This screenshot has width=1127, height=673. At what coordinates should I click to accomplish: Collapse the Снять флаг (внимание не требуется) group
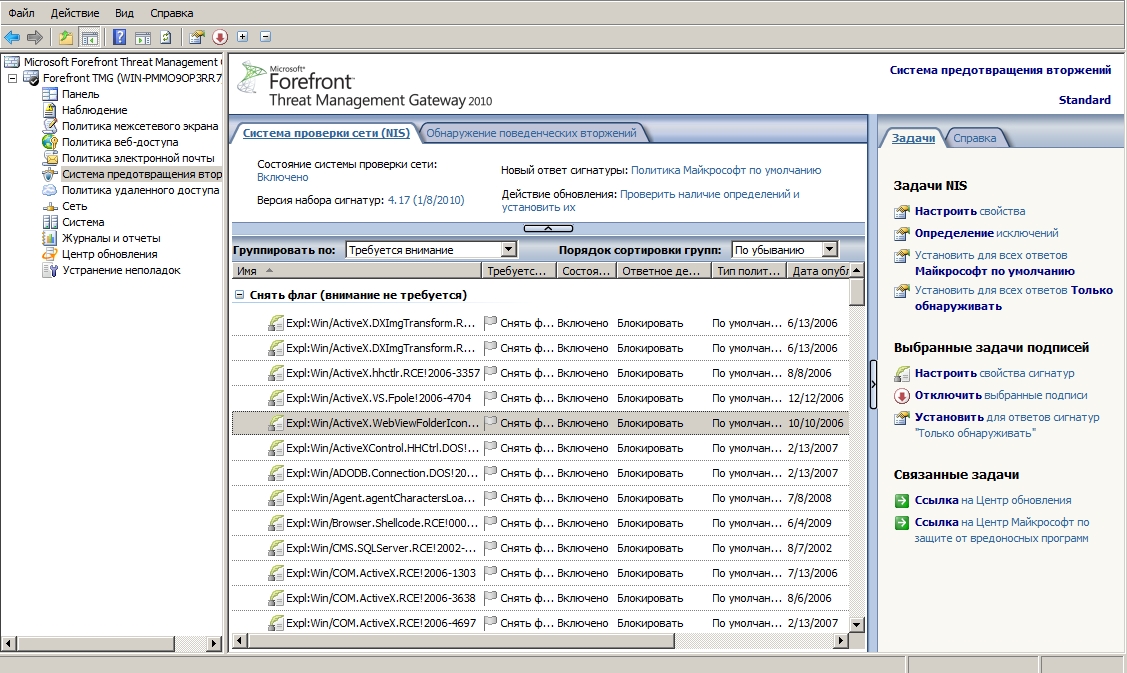(239, 295)
